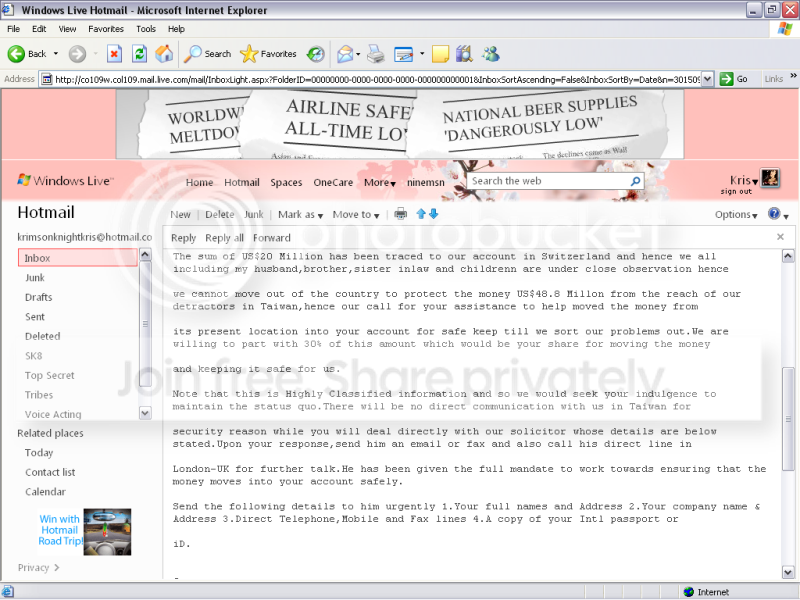Open the Help menu
This screenshot has width=800, height=600.
176,29
